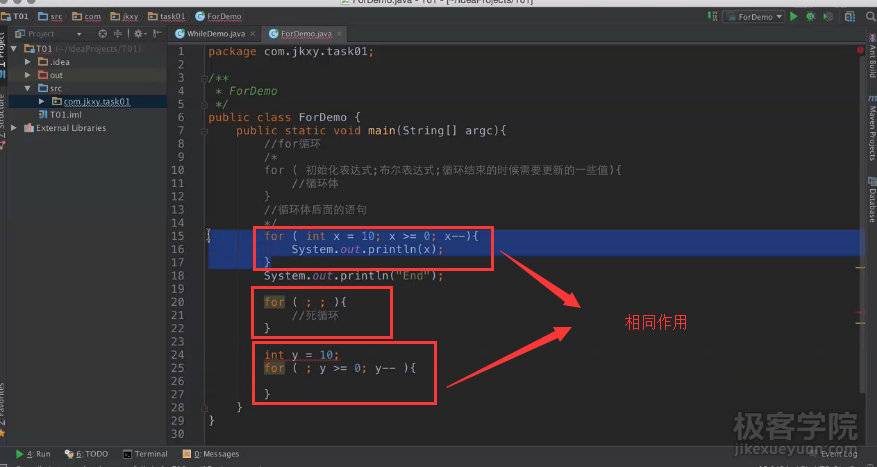Click the System.out.println("End") statement
Screen dimensions: 877x467
353,276
